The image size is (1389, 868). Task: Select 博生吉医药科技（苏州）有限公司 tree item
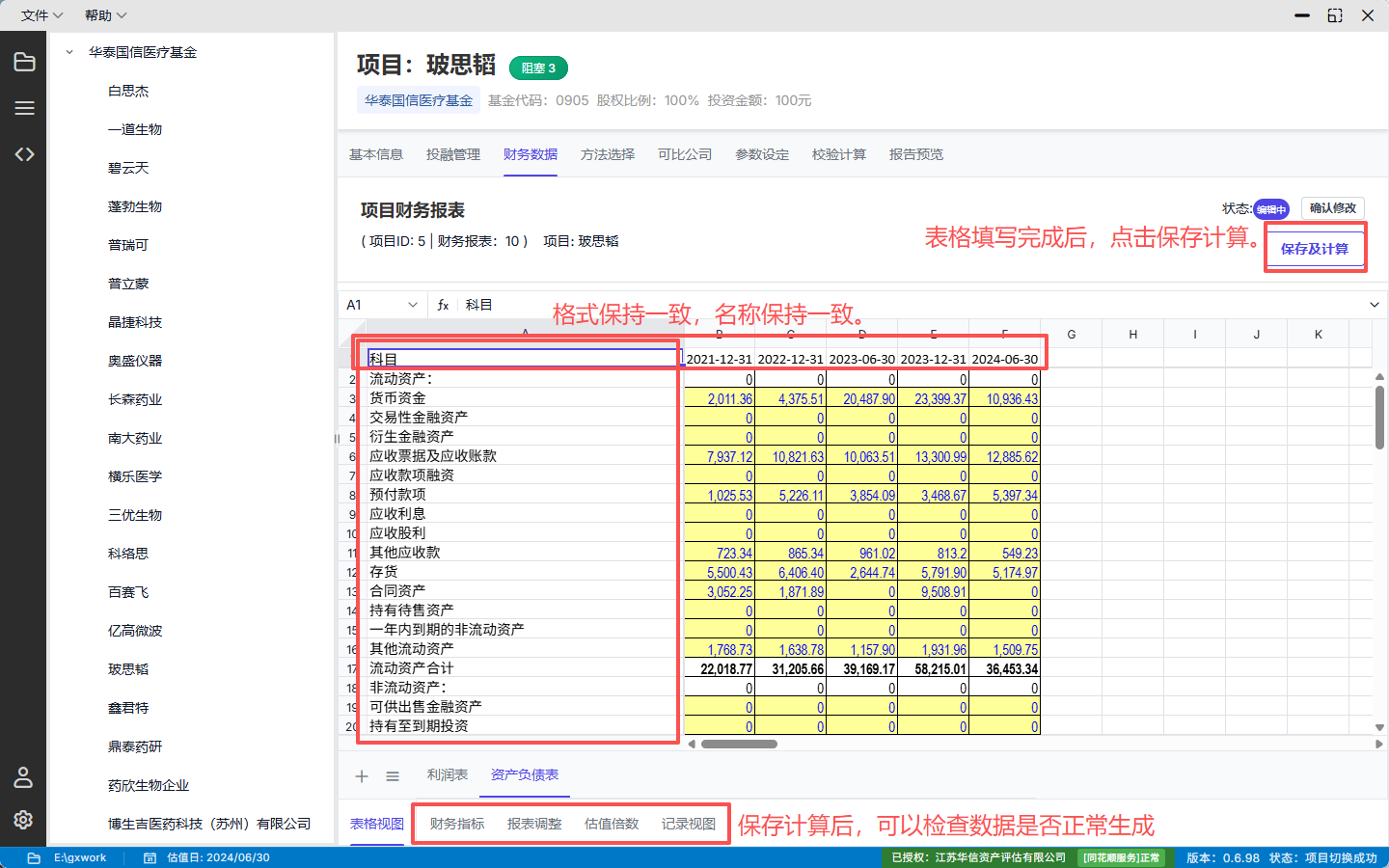click(x=209, y=824)
